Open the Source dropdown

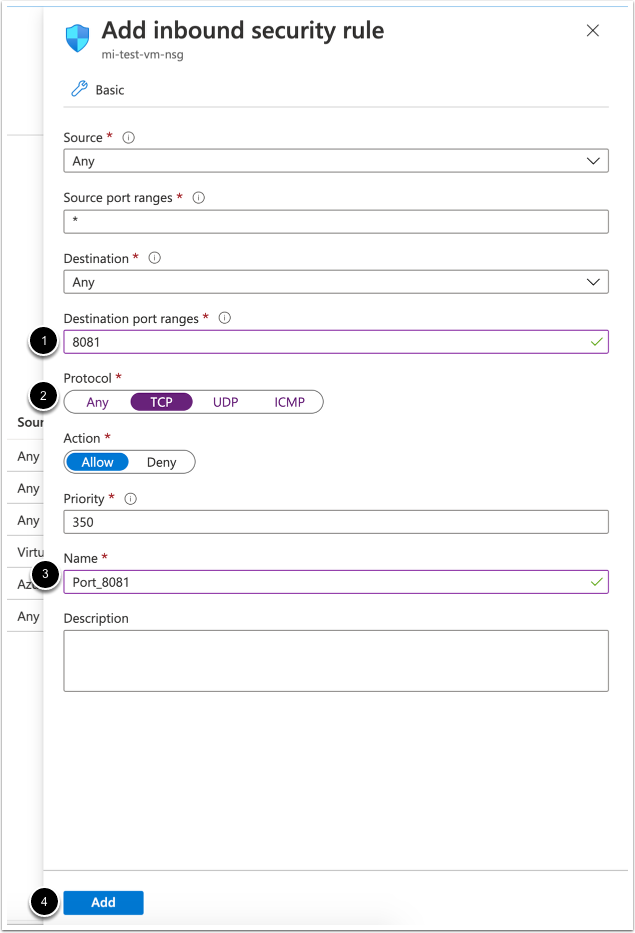tap(335, 161)
